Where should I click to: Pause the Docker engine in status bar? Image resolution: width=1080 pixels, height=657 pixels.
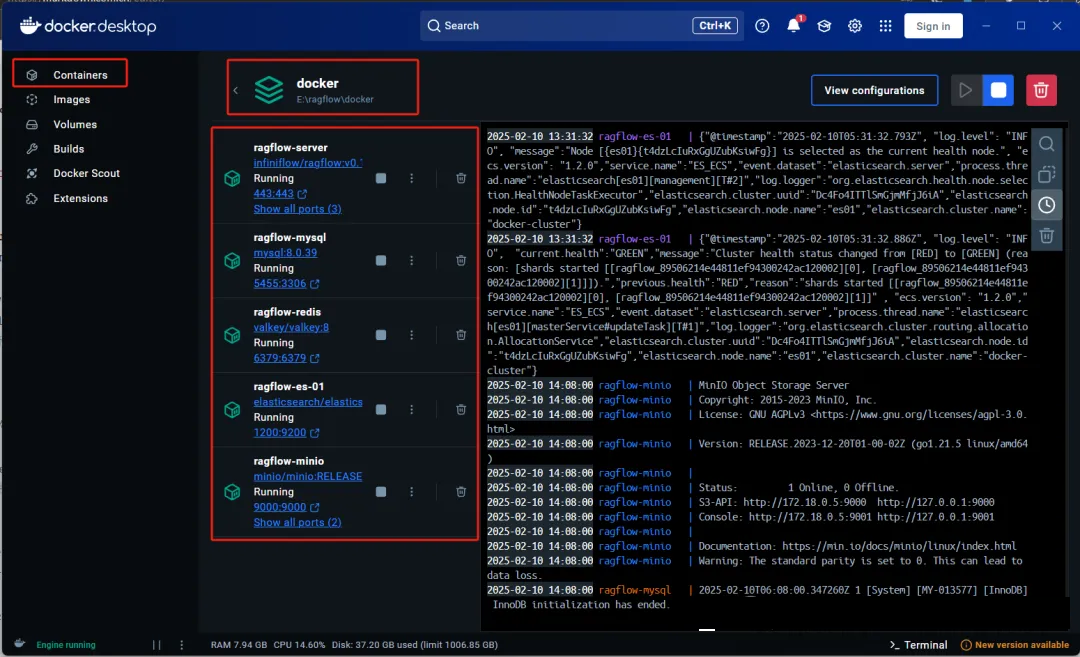(156, 645)
